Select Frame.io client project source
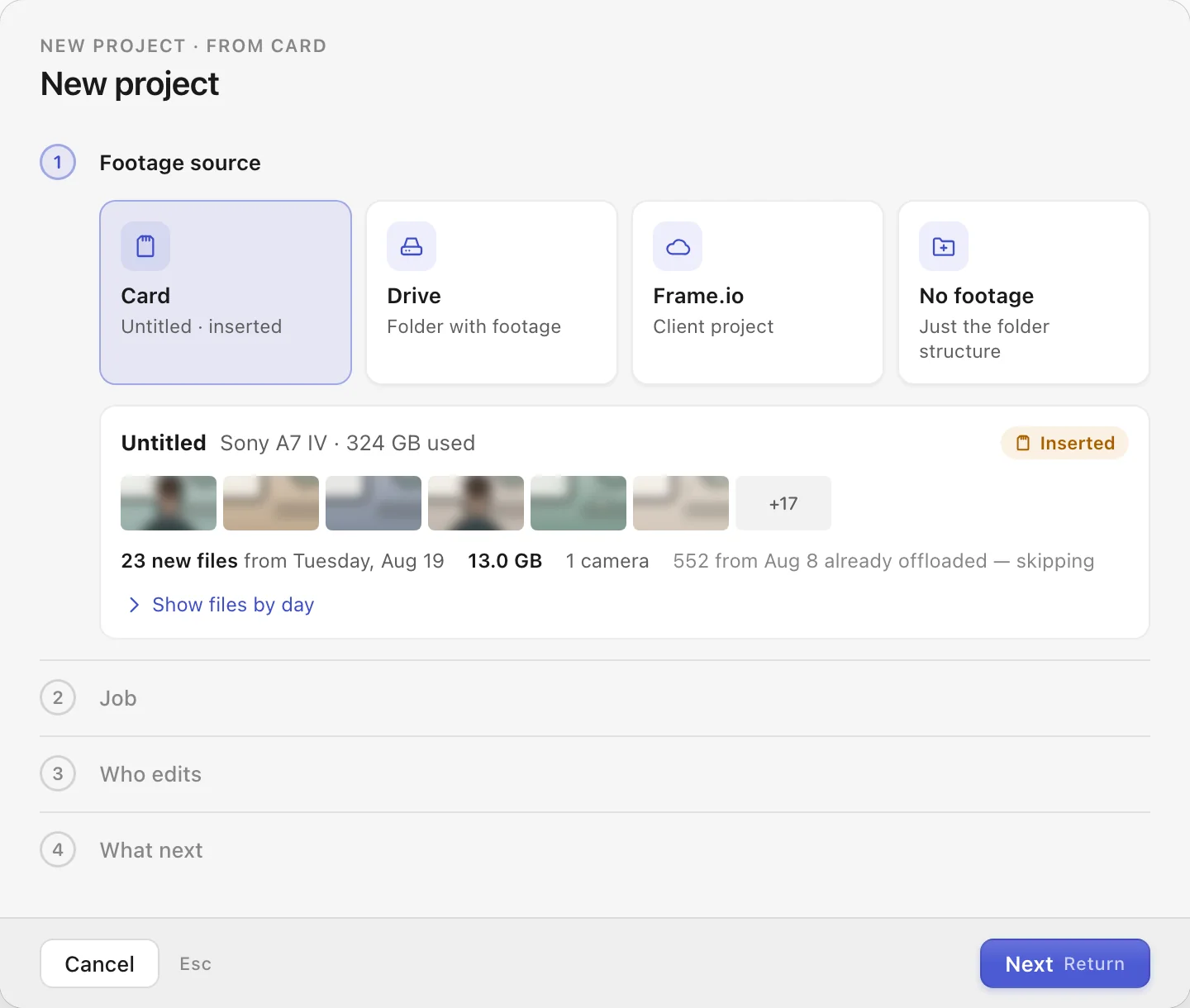Viewport: 1190px width, 1008px height. [x=758, y=292]
